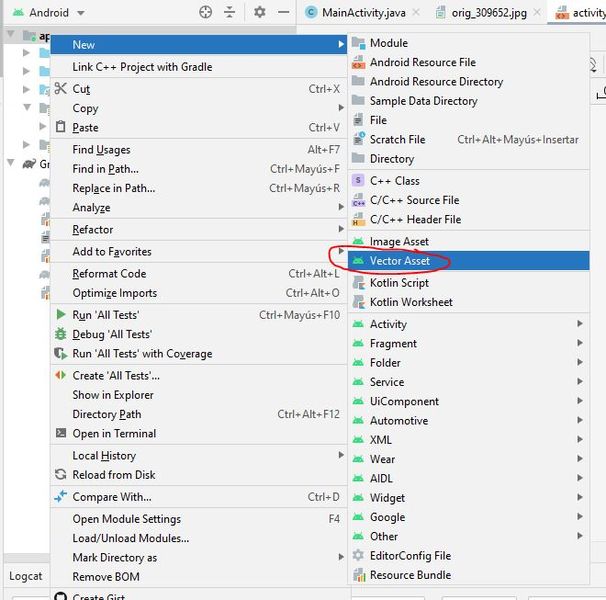Expand the Service submenu arrow
The image size is (606, 600).
click(580, 382)
